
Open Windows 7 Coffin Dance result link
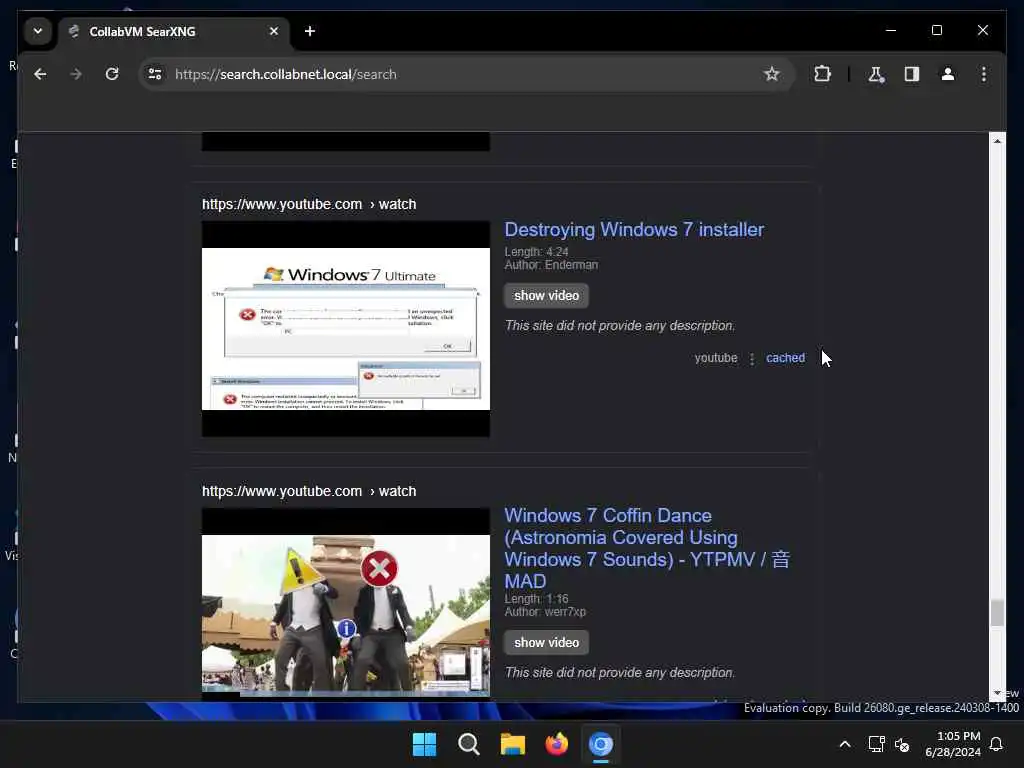click(x=647, y=548)
